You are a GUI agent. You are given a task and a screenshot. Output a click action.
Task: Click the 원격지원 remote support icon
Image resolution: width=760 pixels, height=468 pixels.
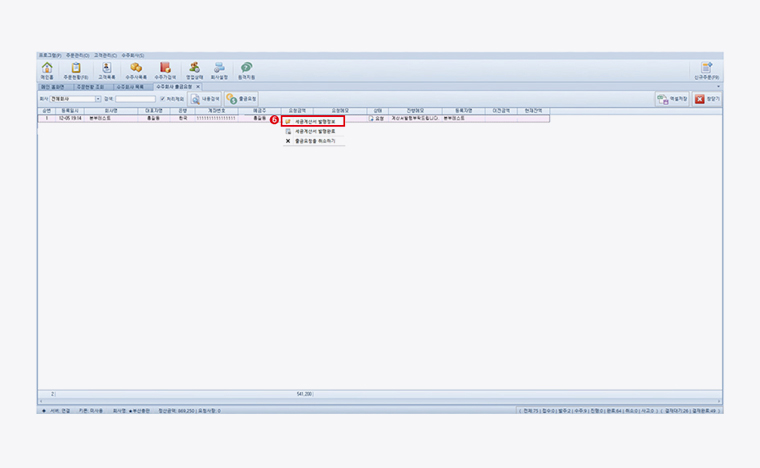[246, 69]
